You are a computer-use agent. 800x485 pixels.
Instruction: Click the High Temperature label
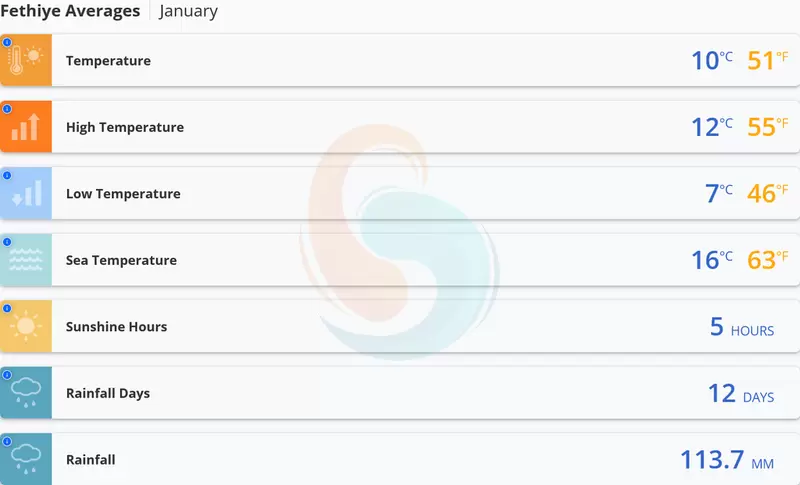pyautogui.click(x=125, y=127)
